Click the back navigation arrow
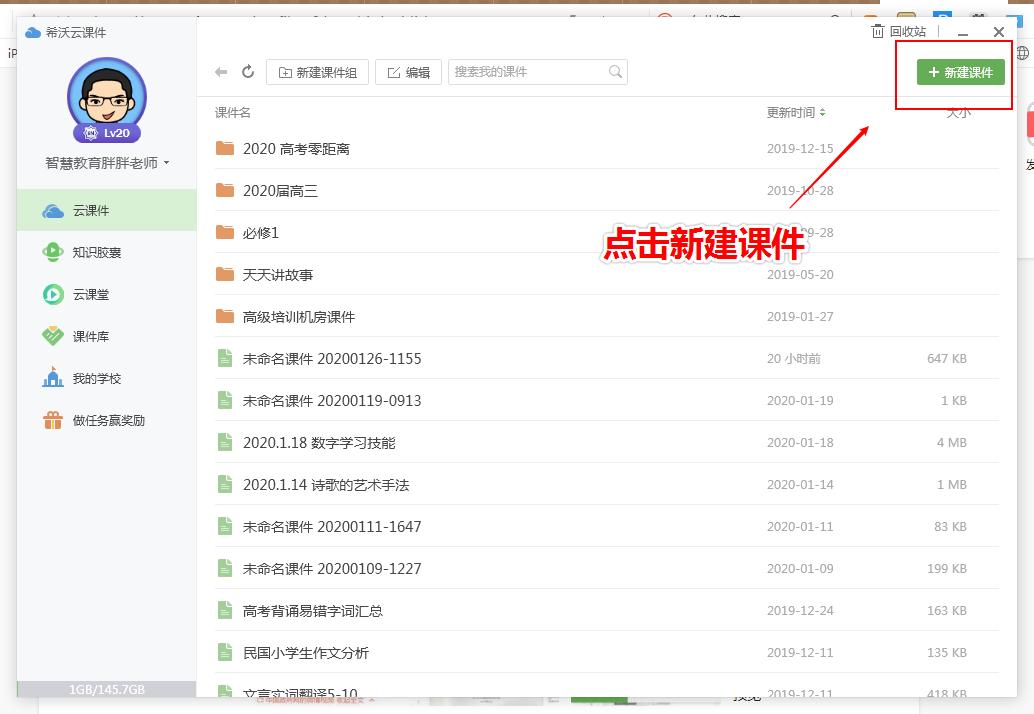 [x=221, y=71]
